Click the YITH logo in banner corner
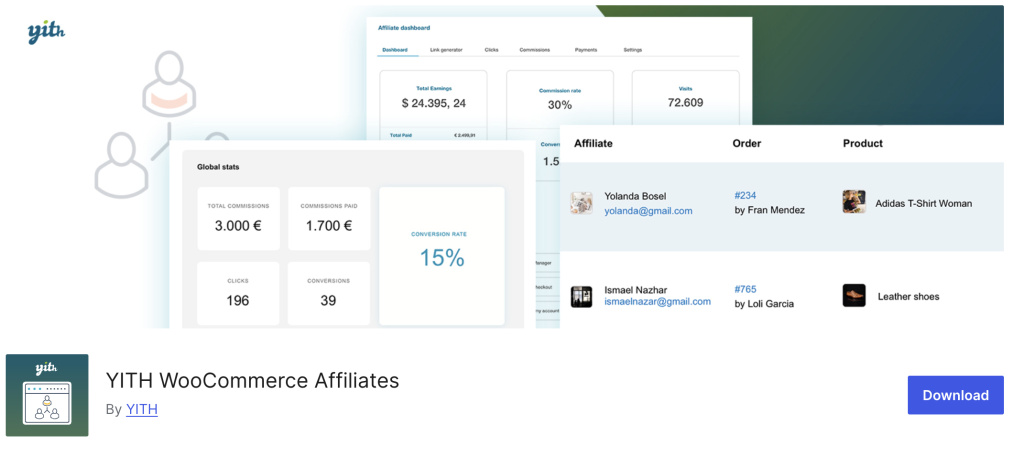1024x457 pixels. coord(46,32)
